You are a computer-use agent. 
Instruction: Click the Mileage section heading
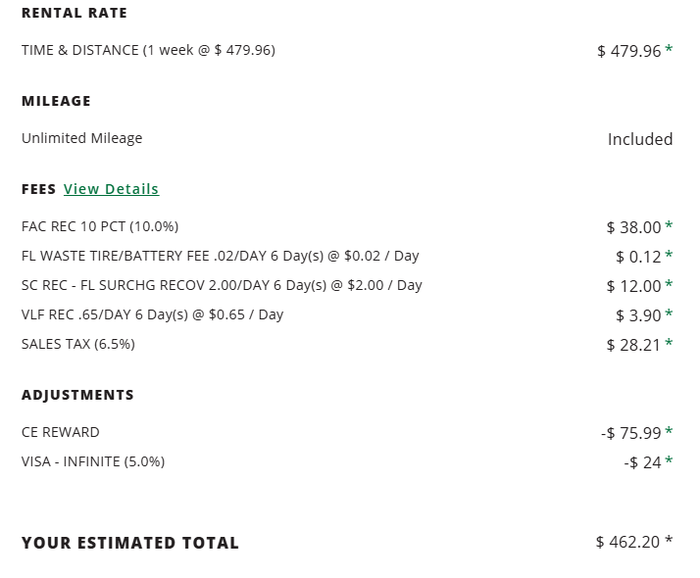(56, 101)
